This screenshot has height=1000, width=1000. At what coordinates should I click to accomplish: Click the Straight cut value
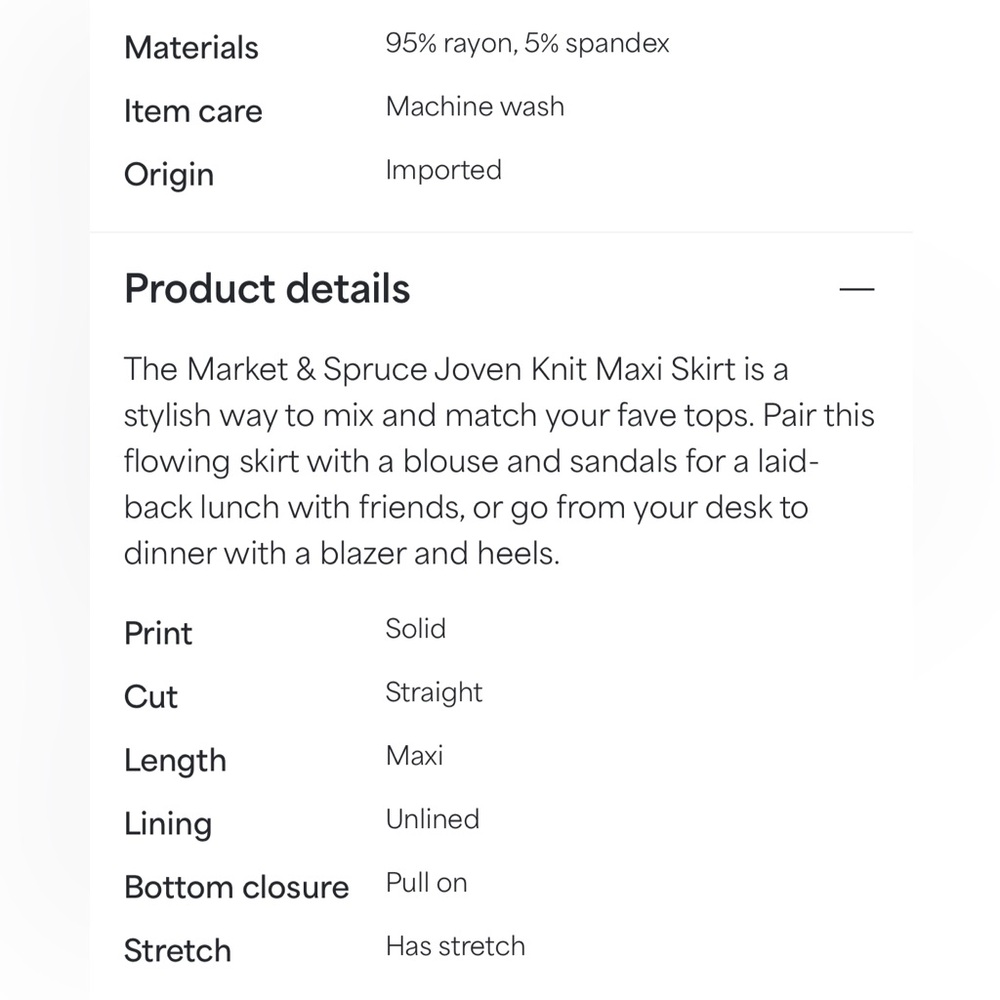point(434,693)
